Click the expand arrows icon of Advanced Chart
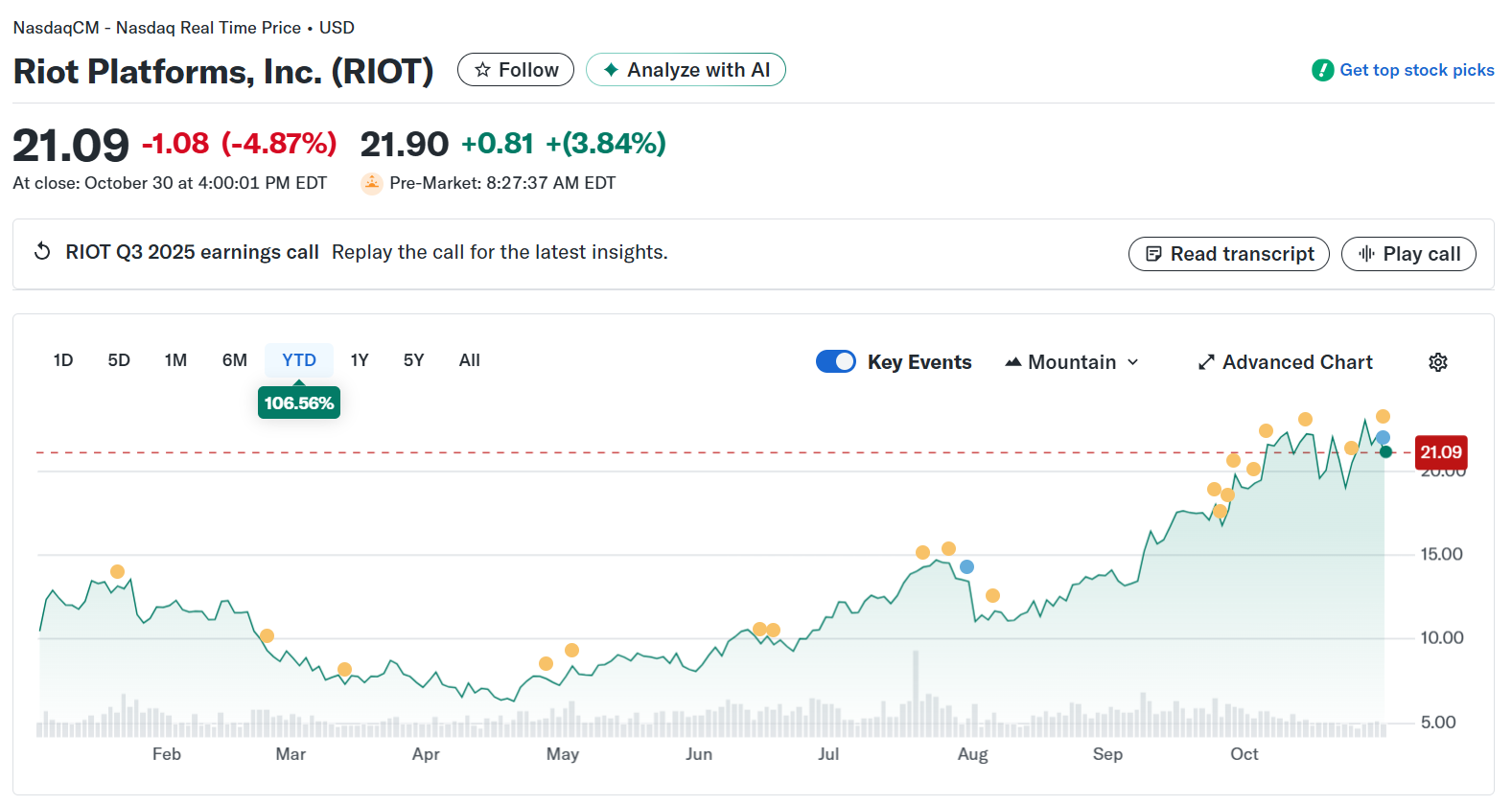This screenshot has height=805, width=1512. (1206, 362)
